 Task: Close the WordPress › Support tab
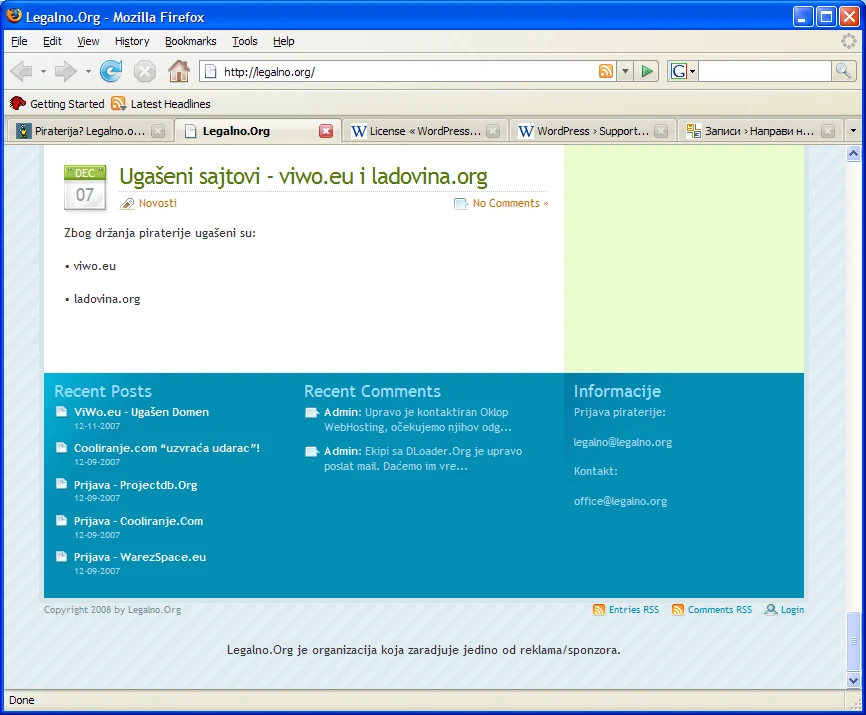(x=661, y=131)
